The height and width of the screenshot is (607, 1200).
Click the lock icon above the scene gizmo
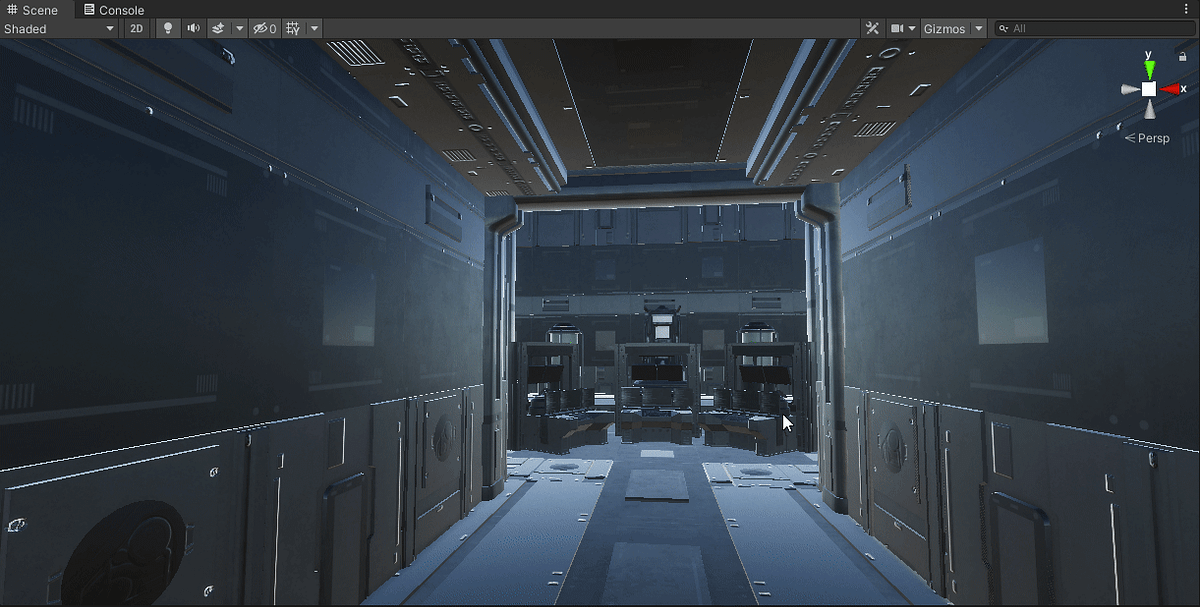[1182, 57]
